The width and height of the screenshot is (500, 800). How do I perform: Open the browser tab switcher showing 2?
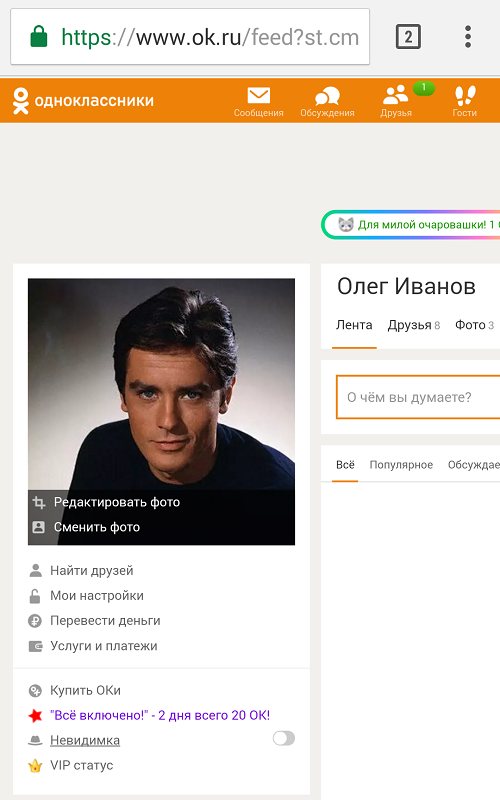point(408,37)
